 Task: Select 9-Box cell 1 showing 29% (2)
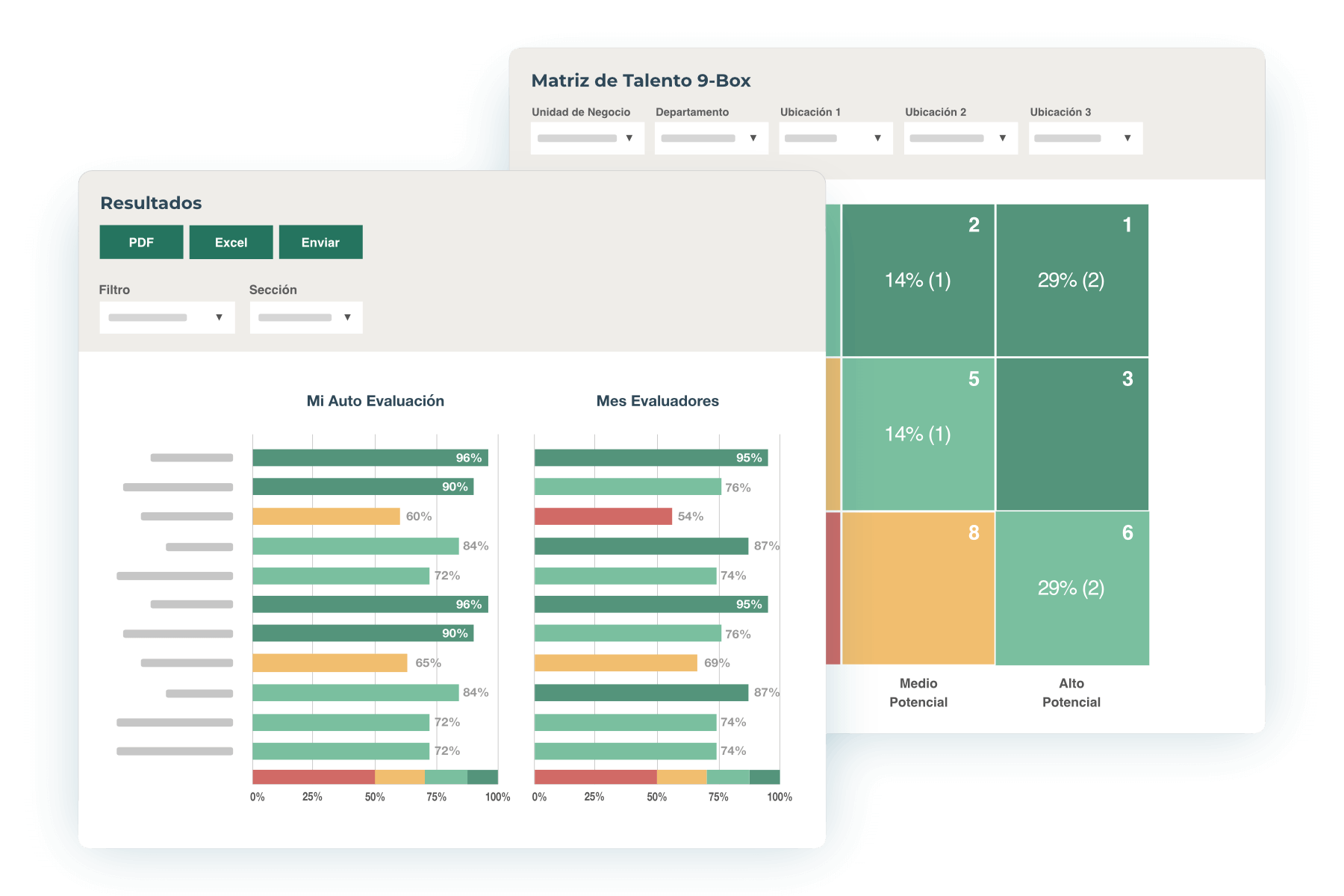[1071, 281]
